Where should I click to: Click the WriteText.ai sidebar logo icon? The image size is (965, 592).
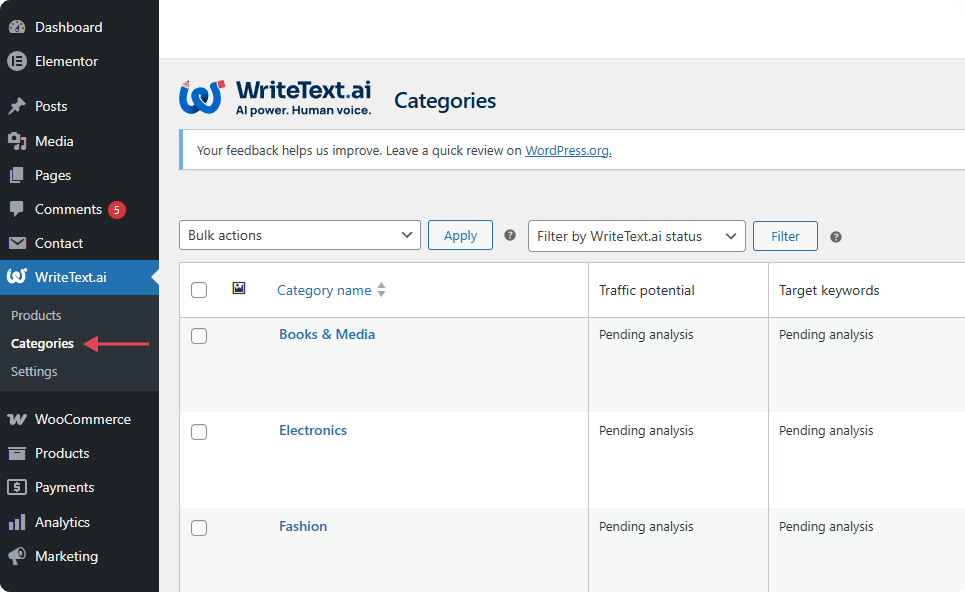(17, 277)
